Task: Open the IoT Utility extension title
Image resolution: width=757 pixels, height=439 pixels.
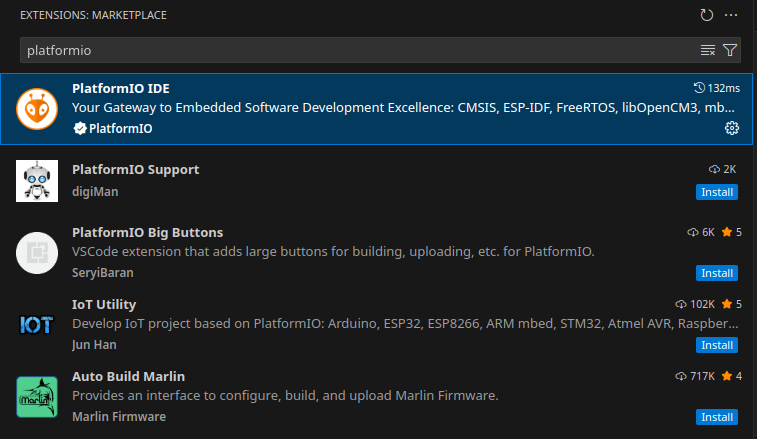Action: tap(104, 304)
